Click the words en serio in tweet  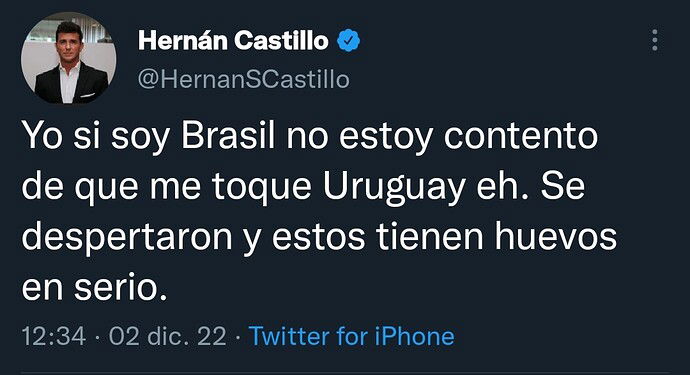95,287
